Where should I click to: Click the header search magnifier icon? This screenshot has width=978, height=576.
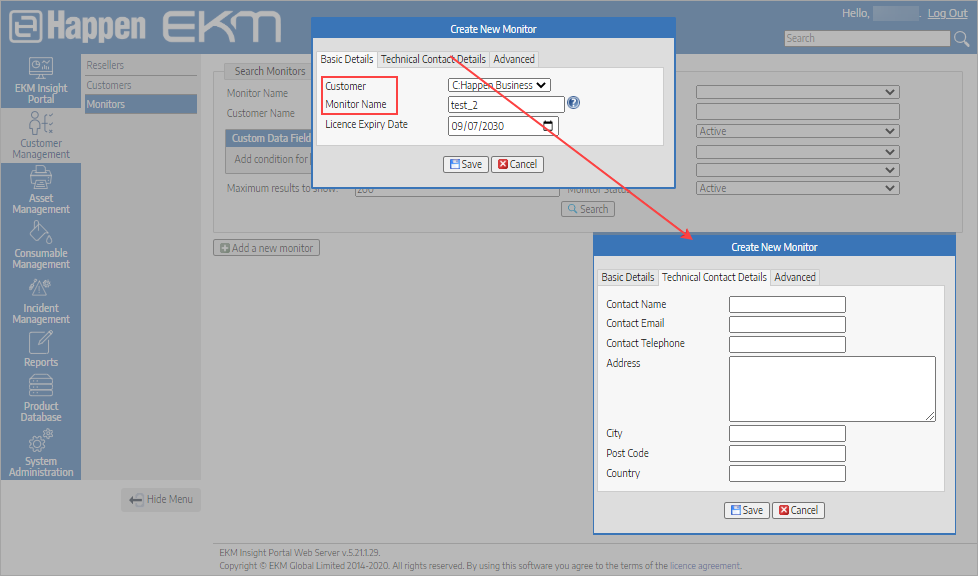tap(961, 39)
